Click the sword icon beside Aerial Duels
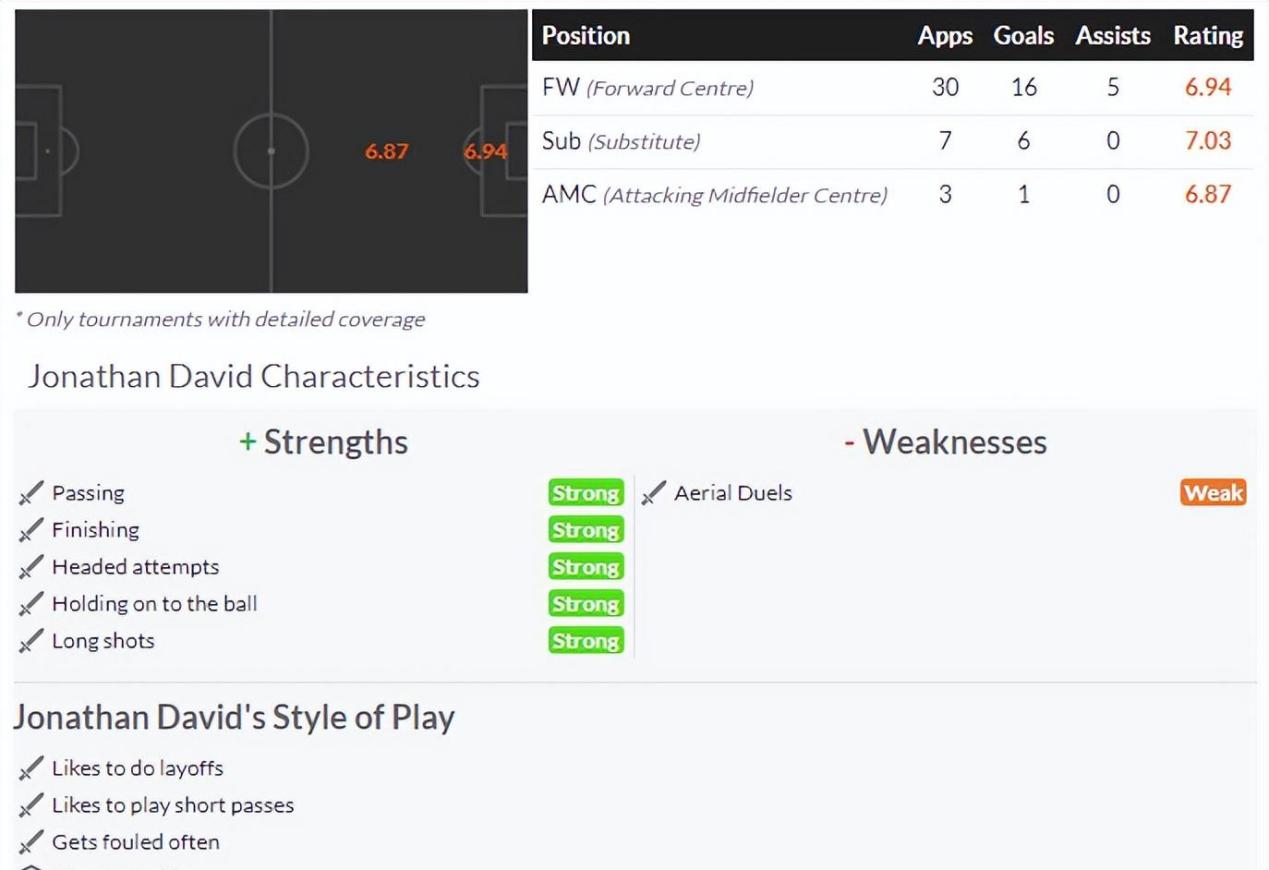Viewport: 1269px width, 870px height. tap(653, 493)
